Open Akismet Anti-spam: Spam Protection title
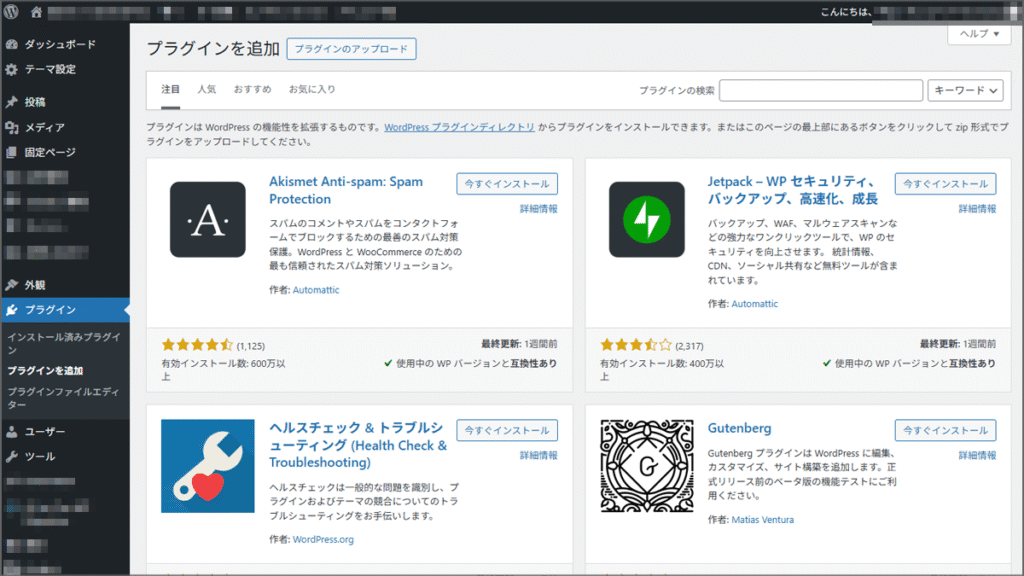The height and width of the screenshot is (576, 1024). (x=346, y=190)
